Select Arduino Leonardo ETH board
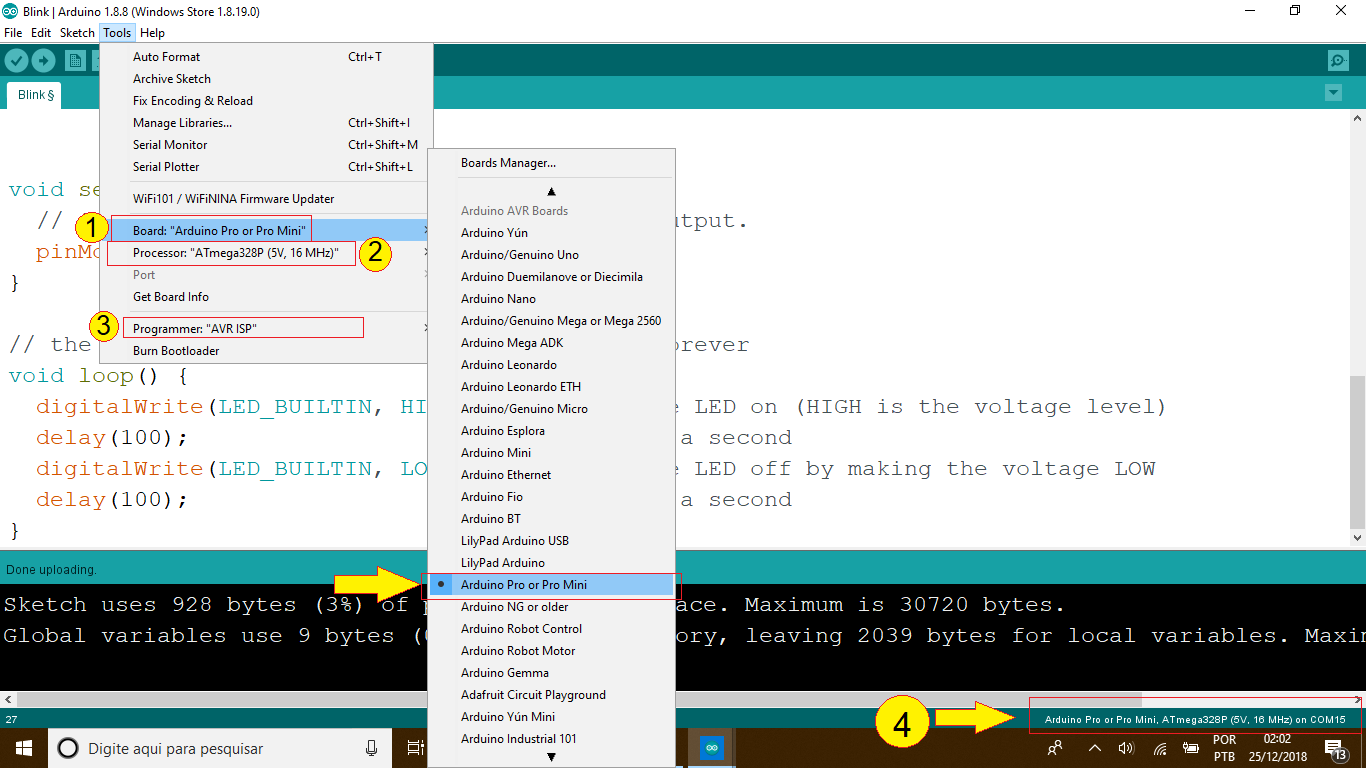1372x768 pixels. coord(551,387)
